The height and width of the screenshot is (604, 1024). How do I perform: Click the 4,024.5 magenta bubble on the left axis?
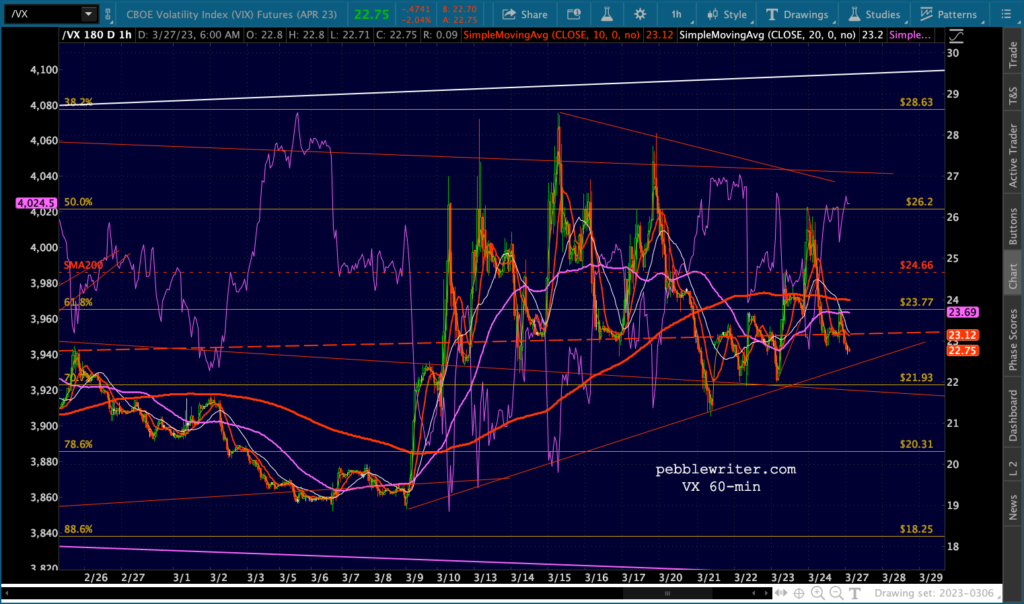[x=37, y=203]
